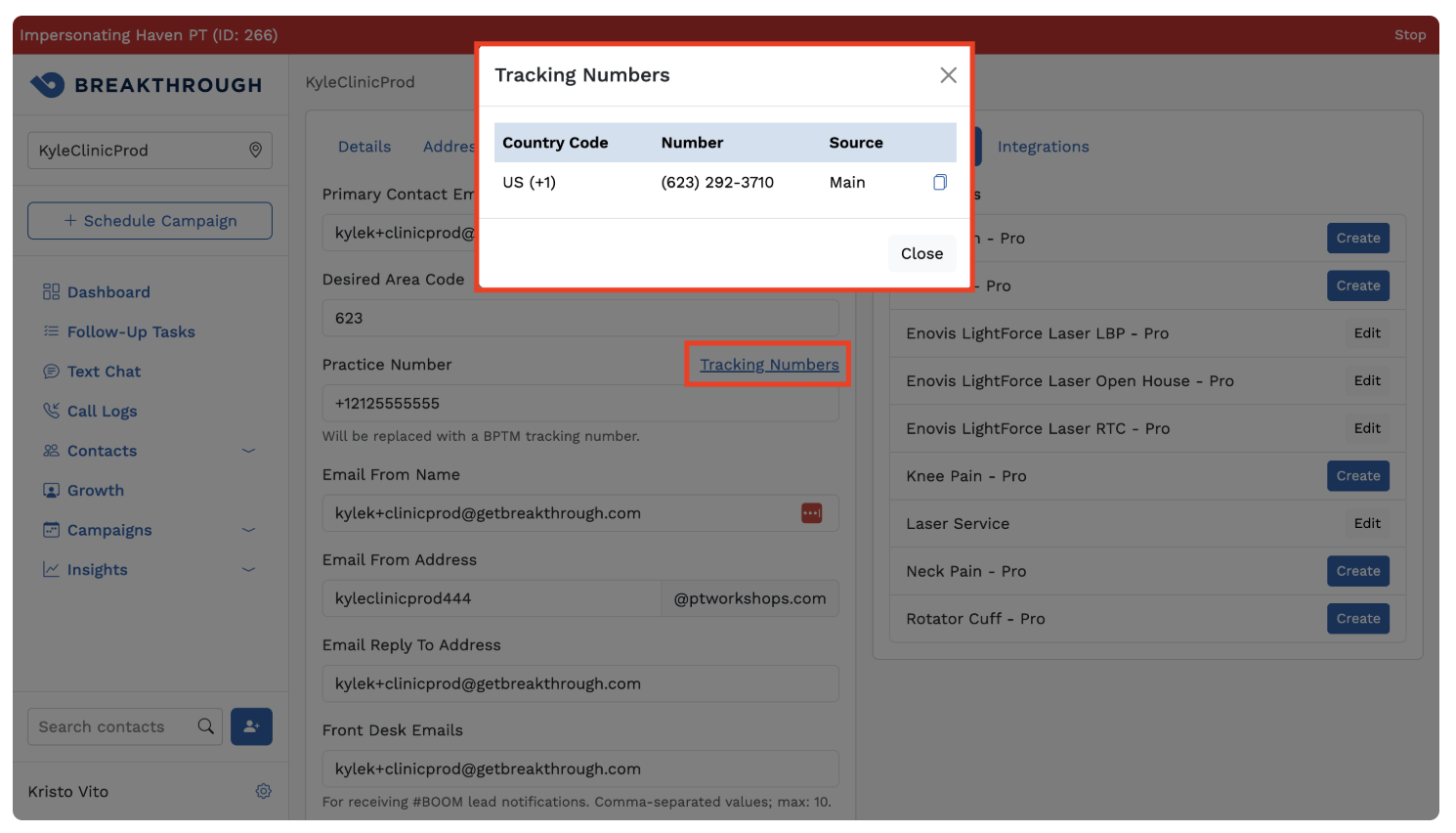This screenshot has width=1456, height=833.
Task: Edit the Laser Service campaign
Action: [x=1367, y=523]
